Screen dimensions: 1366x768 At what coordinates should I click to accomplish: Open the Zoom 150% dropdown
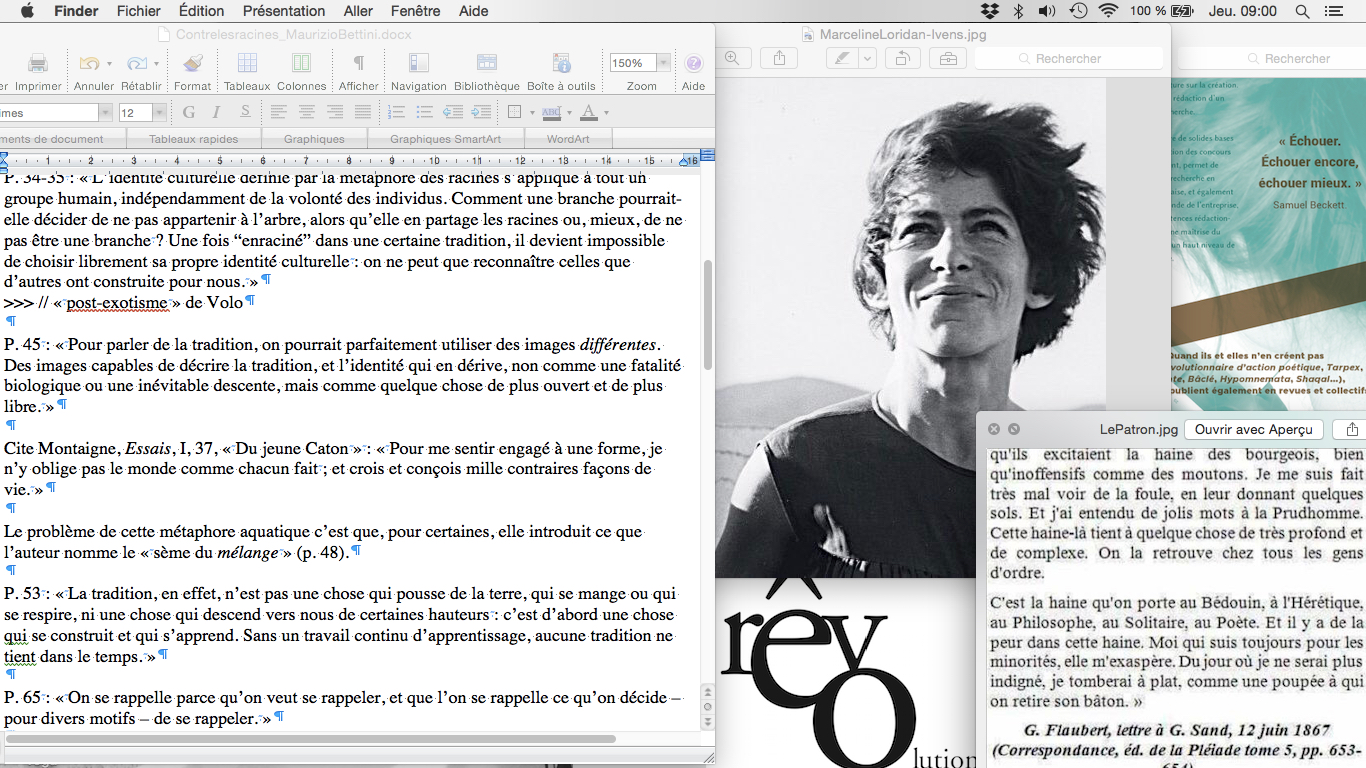[x=663, y=63]
